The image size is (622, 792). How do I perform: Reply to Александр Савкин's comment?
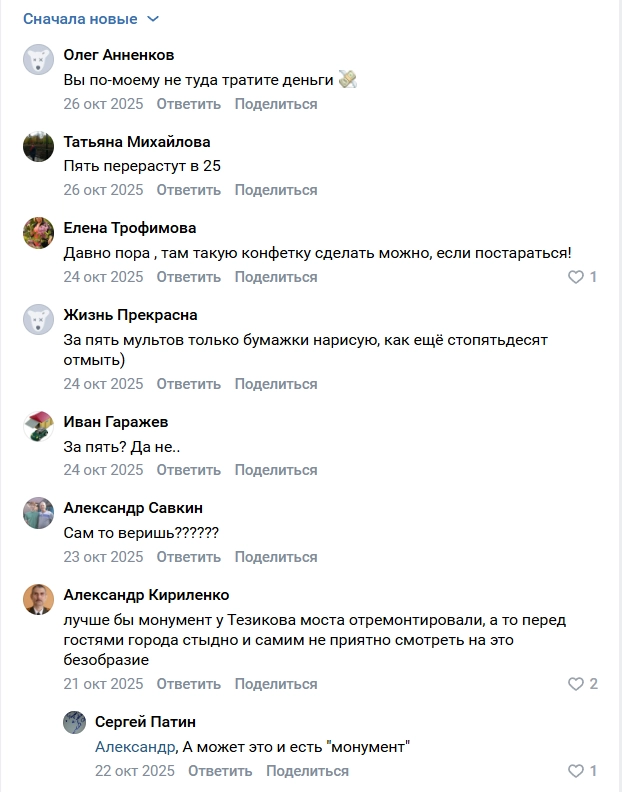point(189,557)
